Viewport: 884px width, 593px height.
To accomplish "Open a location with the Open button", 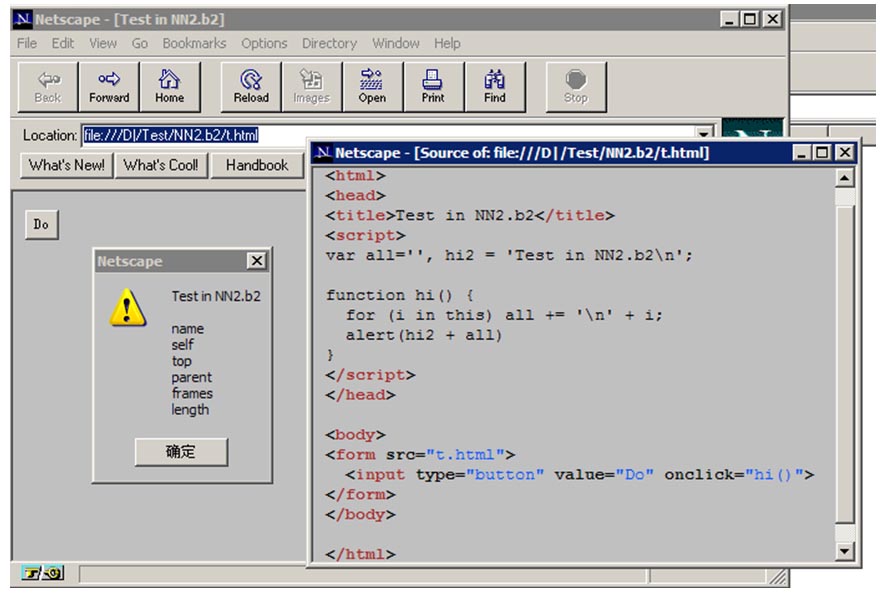I will click(373, 87).
